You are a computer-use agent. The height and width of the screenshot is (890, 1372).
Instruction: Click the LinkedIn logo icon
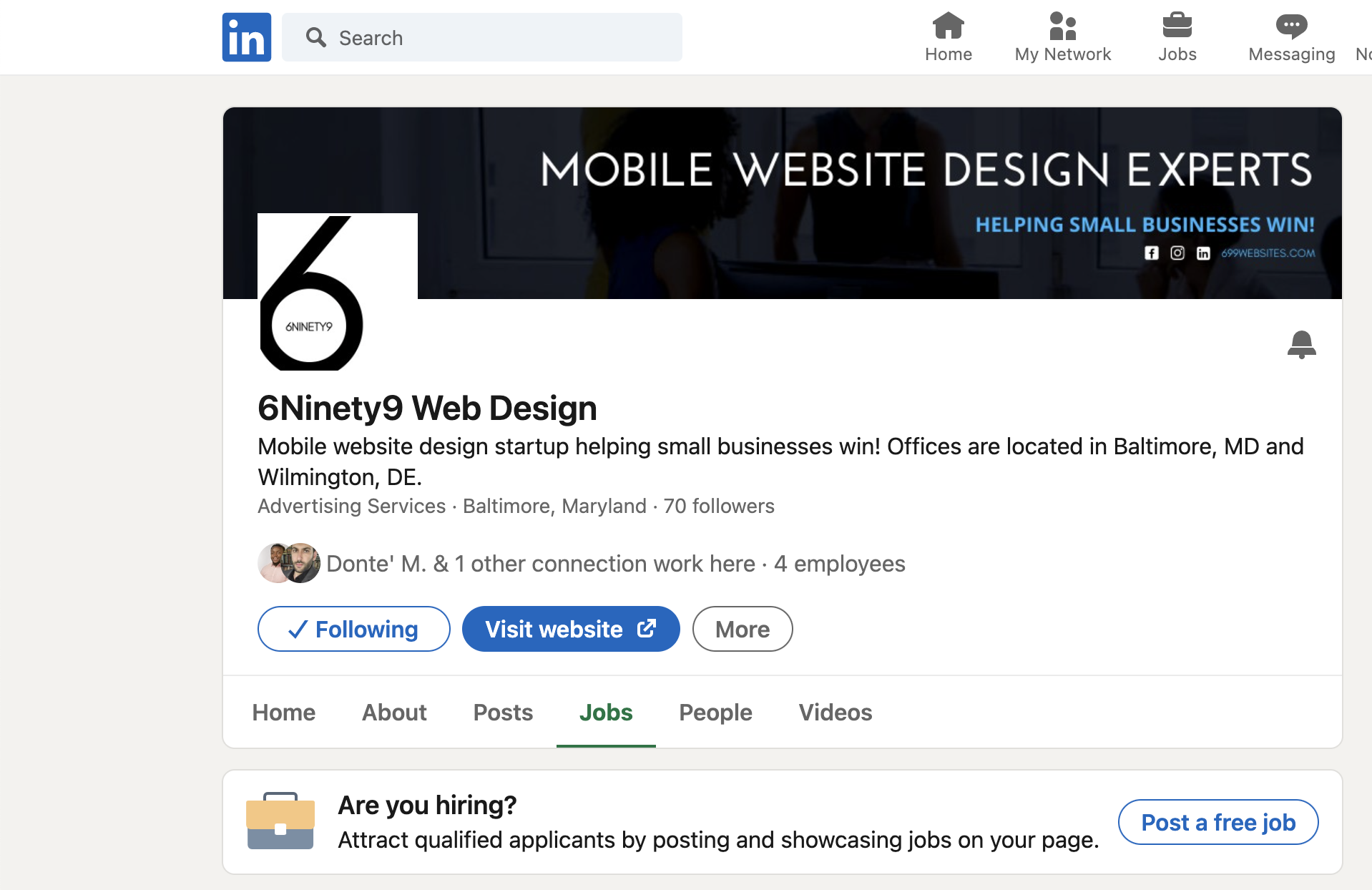(246, 37)
